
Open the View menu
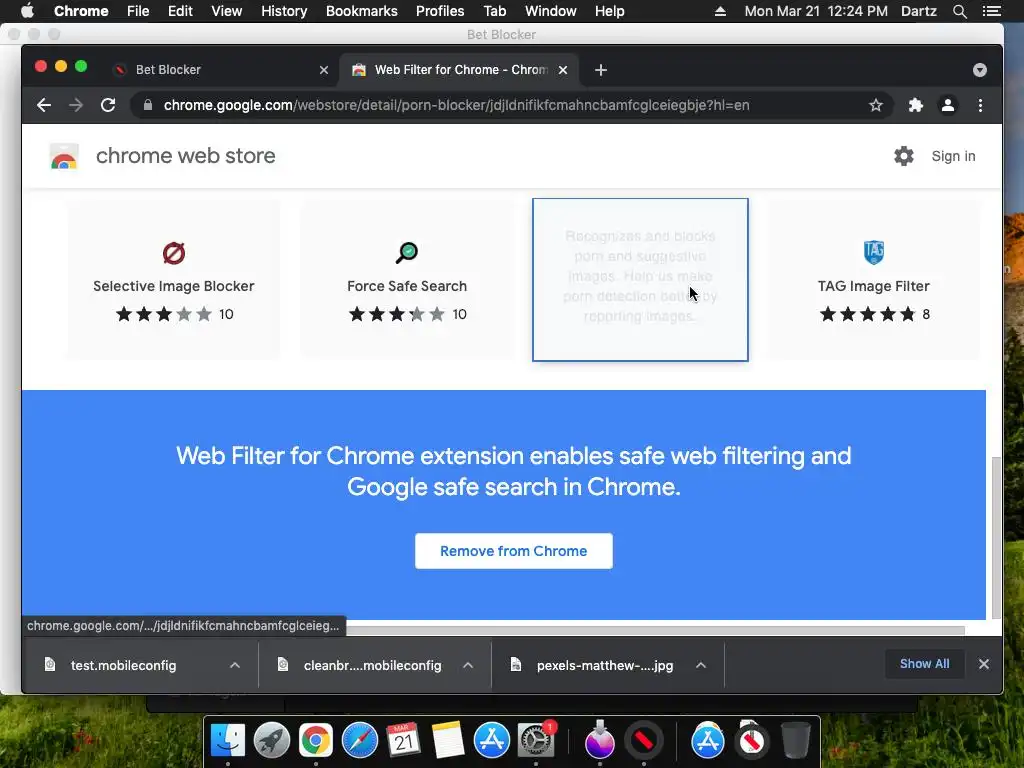click(x=227, y=11)
